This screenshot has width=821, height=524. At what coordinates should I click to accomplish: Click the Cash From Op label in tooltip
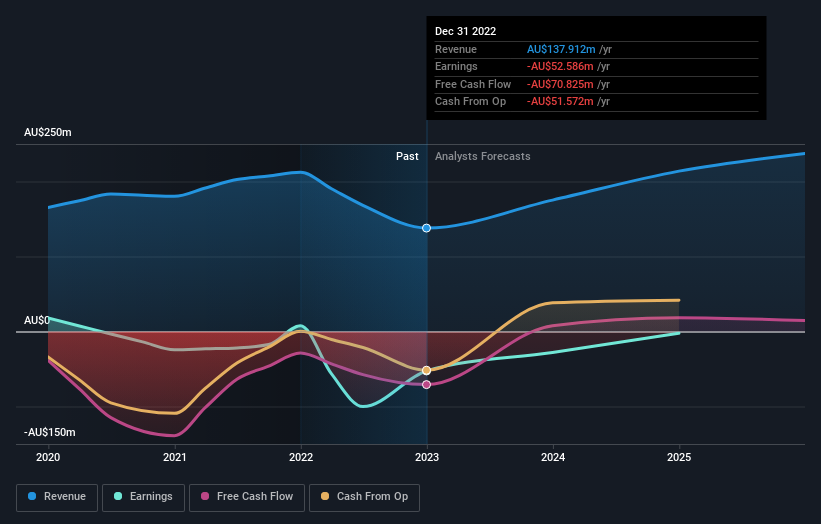[x=470, y=102]
